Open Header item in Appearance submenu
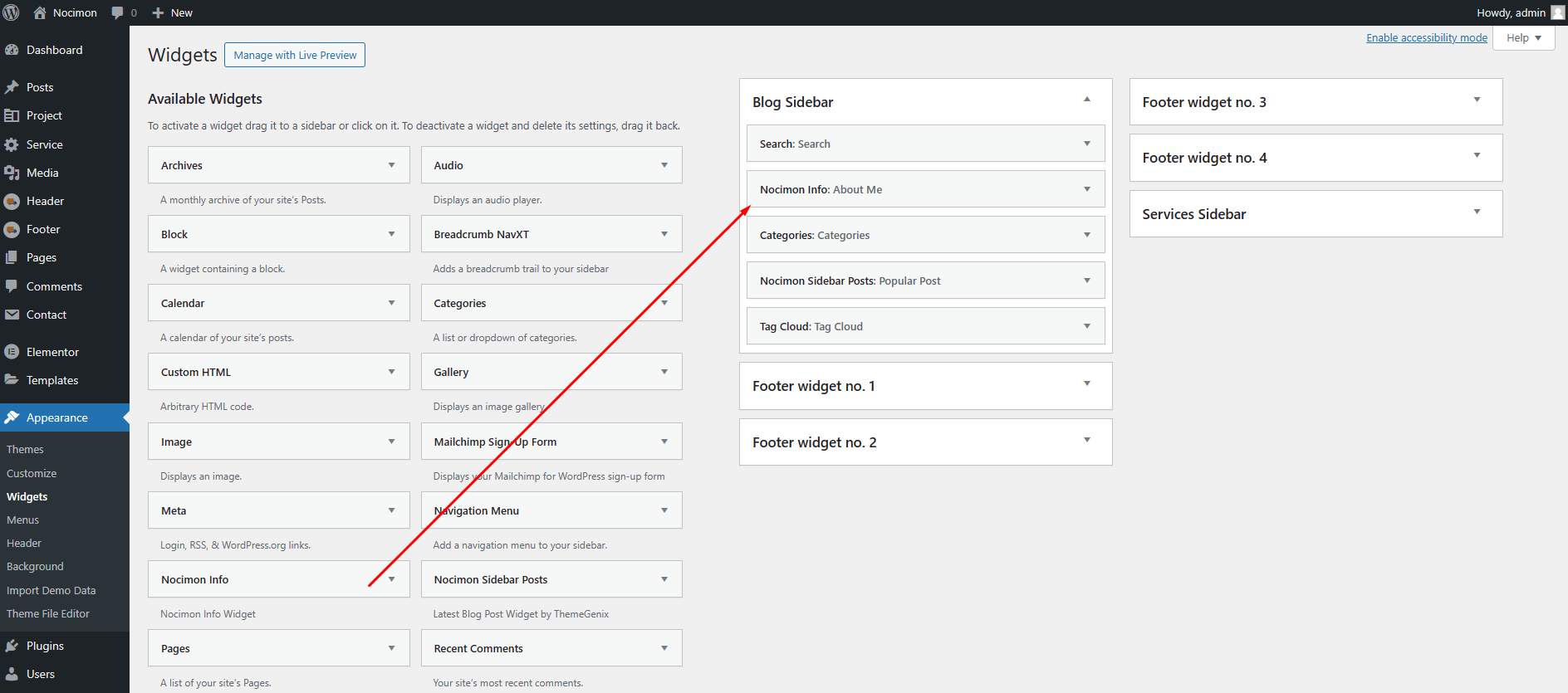 point(24,543)
